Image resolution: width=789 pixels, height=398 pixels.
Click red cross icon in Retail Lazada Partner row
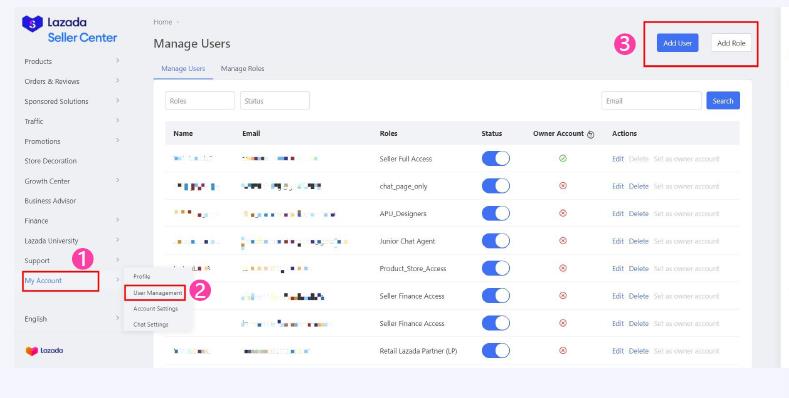563,351
